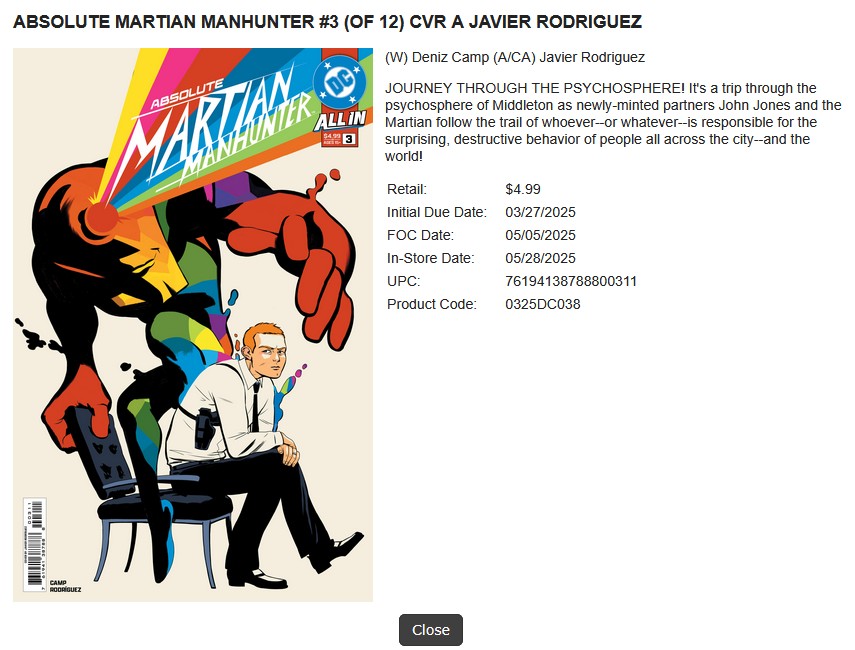Click the Initial Due Date value
855x650 pixels.
540,213
